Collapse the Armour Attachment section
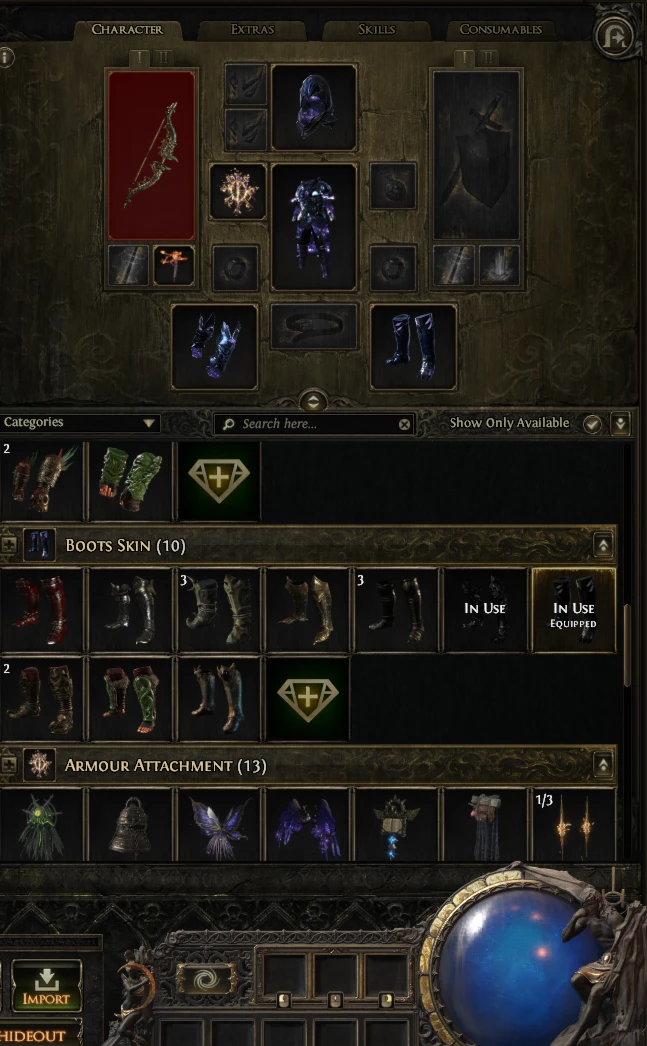The width and height of the screenshot is (647, 1046). (603, 765)
